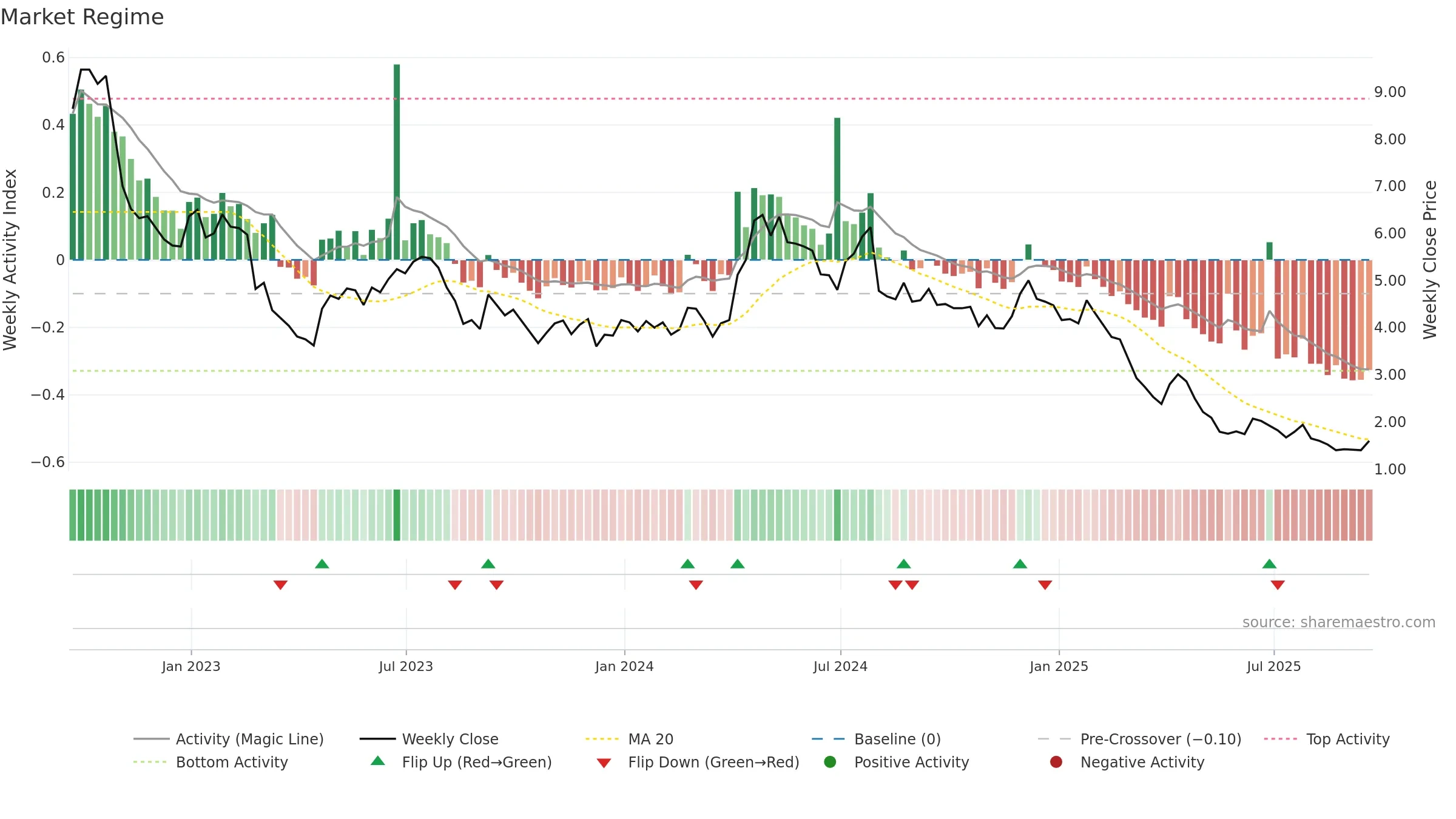Toggle the Bottom Activity legend entry
Viewport: 1456px width, 819px height.
(211, 762)
